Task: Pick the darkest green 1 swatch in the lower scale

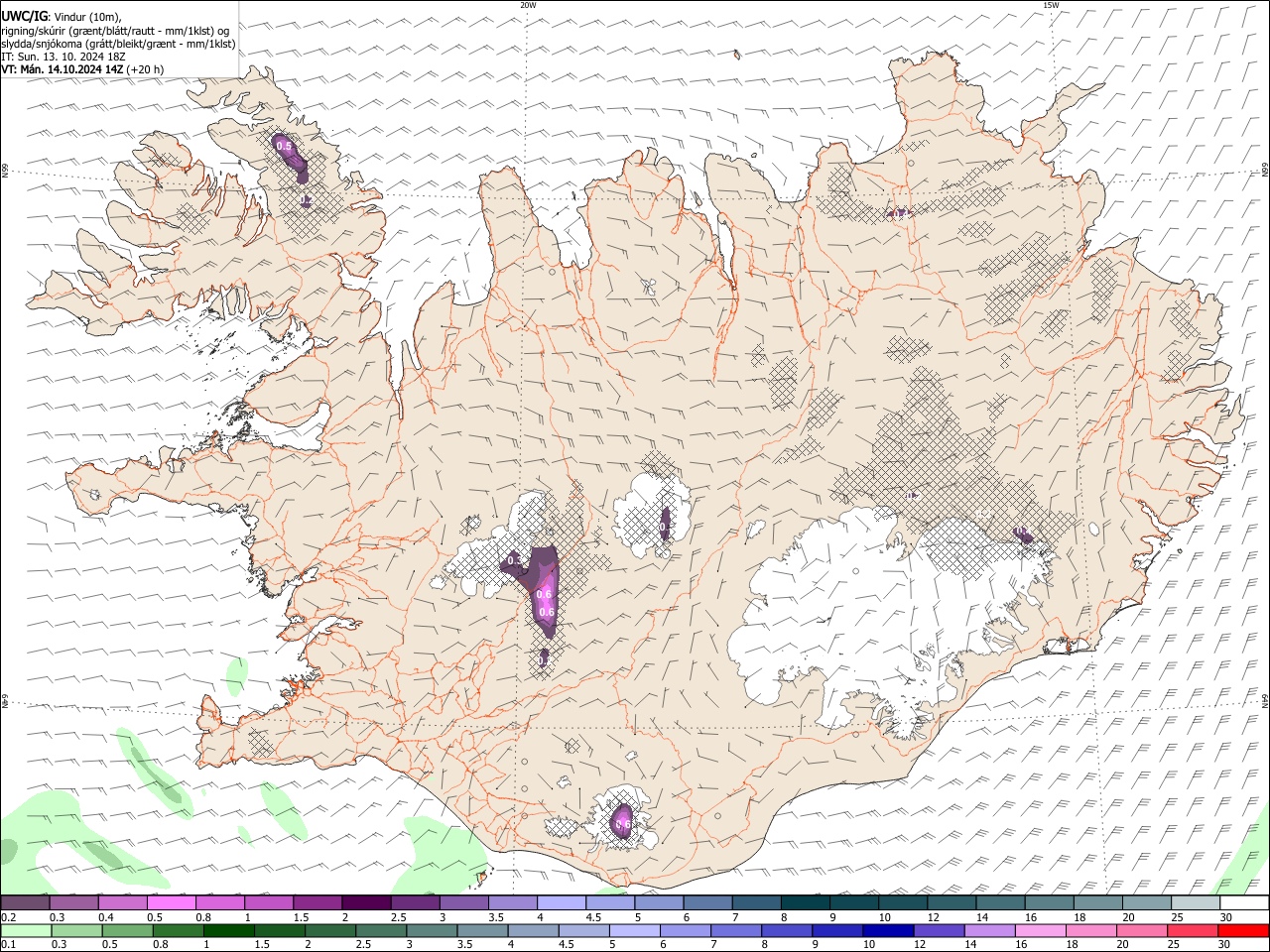Action: (228, 930)
